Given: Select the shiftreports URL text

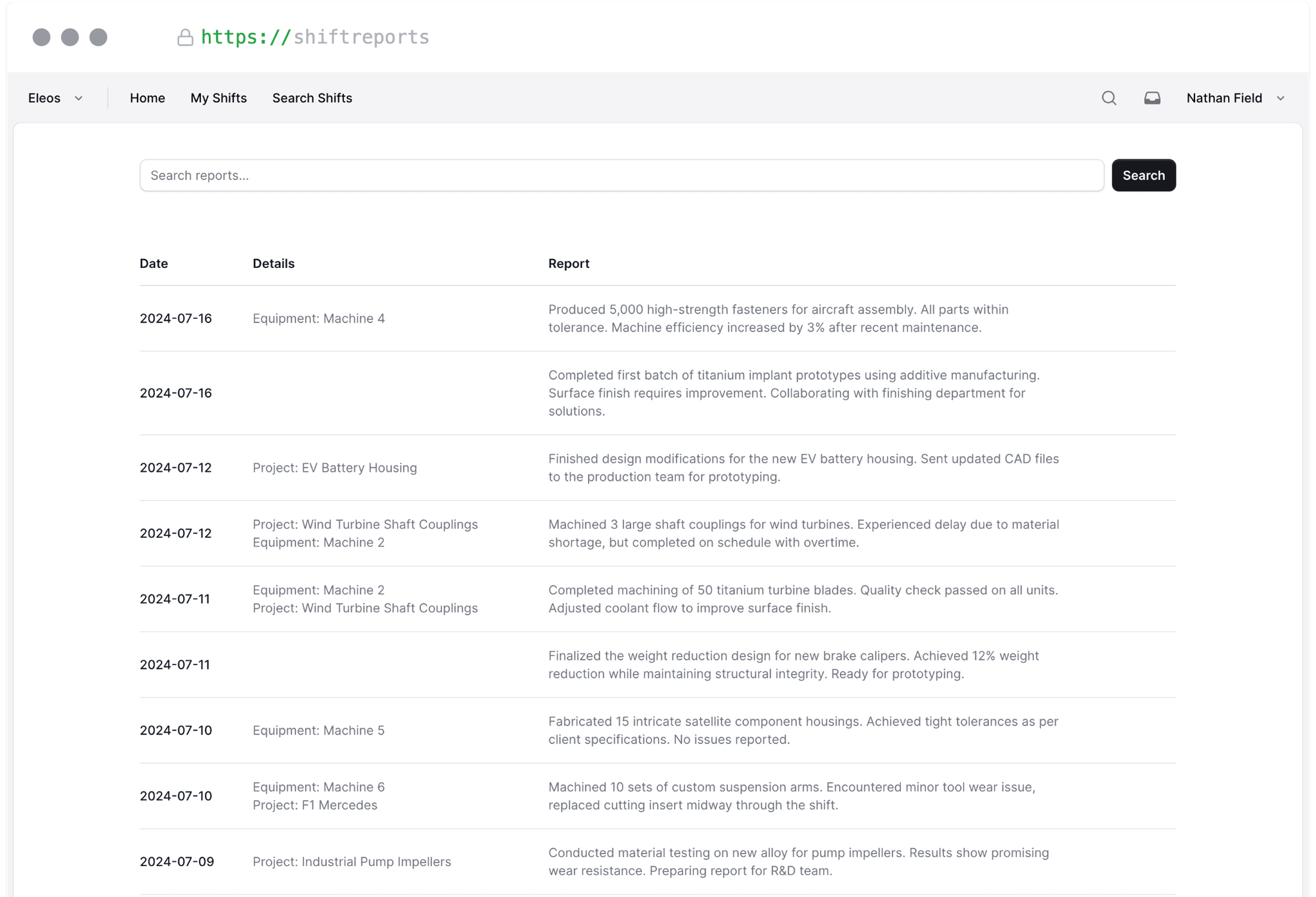Looking at the screenshot, I should coord(315,37).
